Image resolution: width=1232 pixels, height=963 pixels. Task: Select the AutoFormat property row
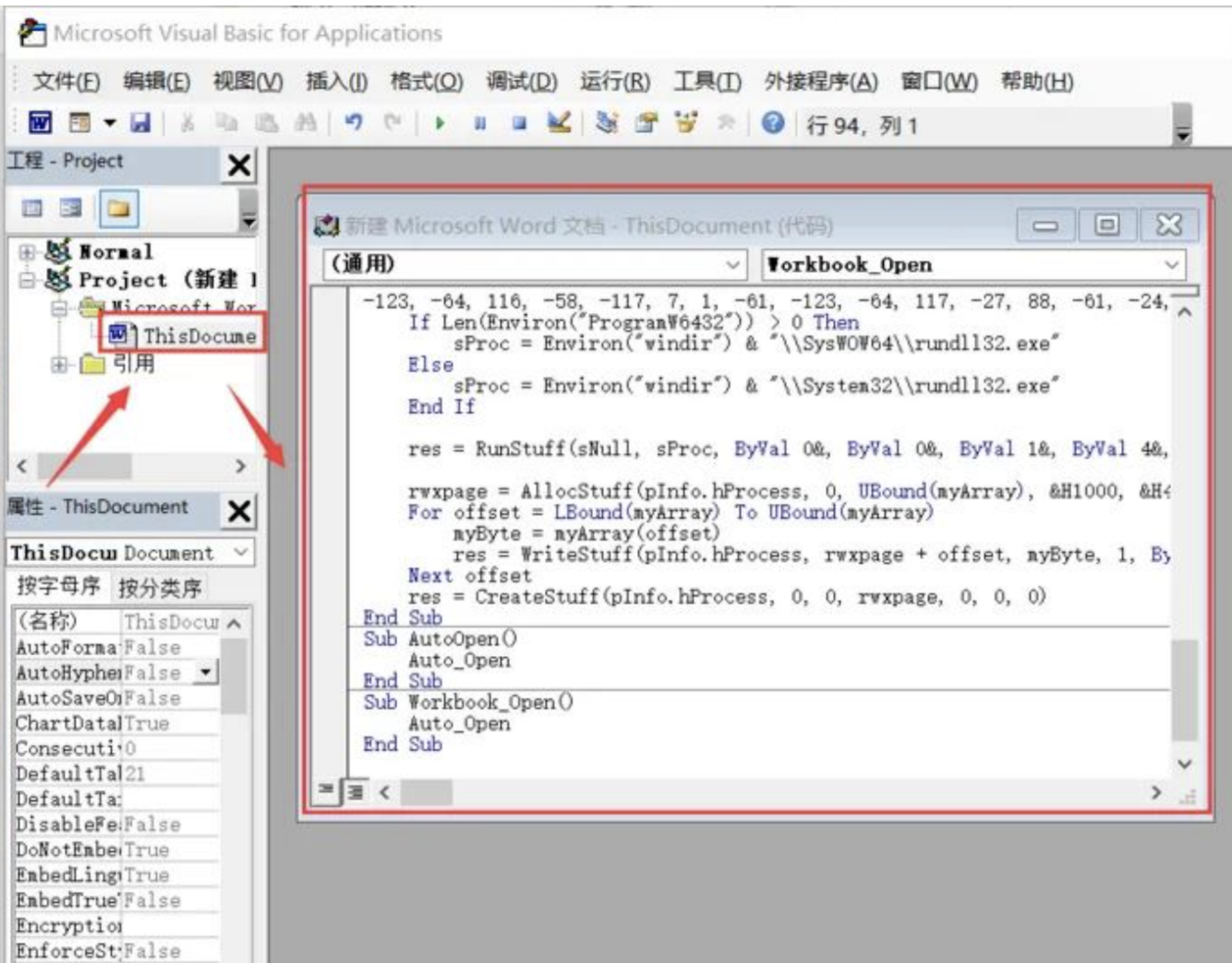coord(116,647)
